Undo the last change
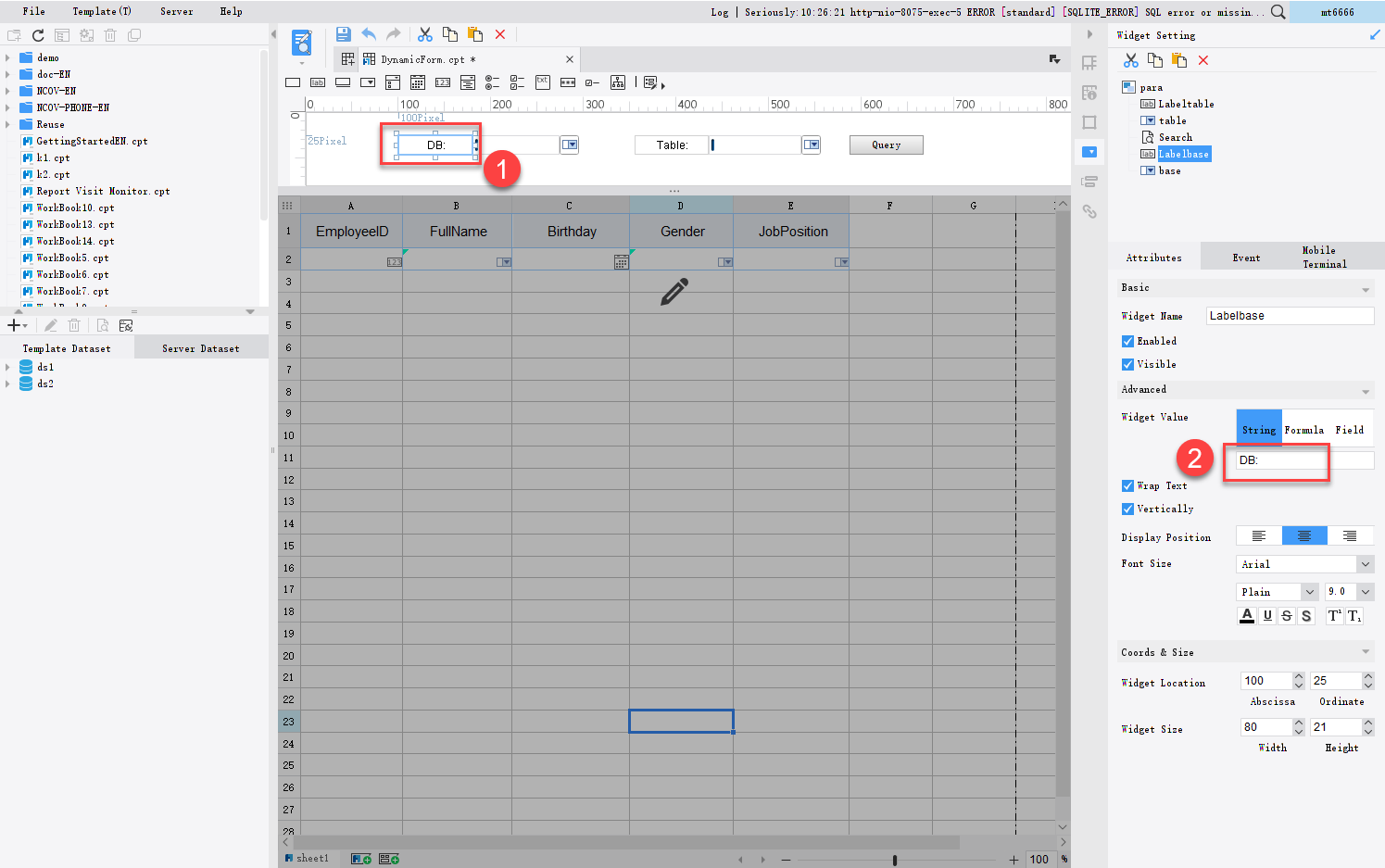Screen dimensions: 1385x868 [x=367, y=33]
